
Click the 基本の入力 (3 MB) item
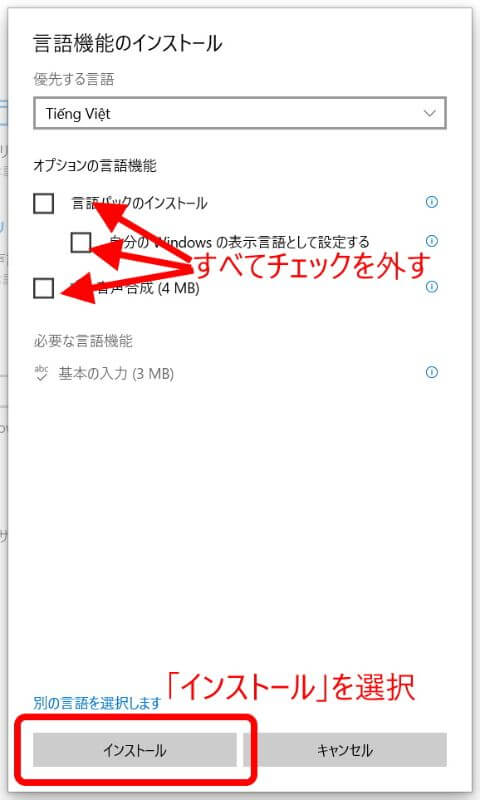pos(116,373)
